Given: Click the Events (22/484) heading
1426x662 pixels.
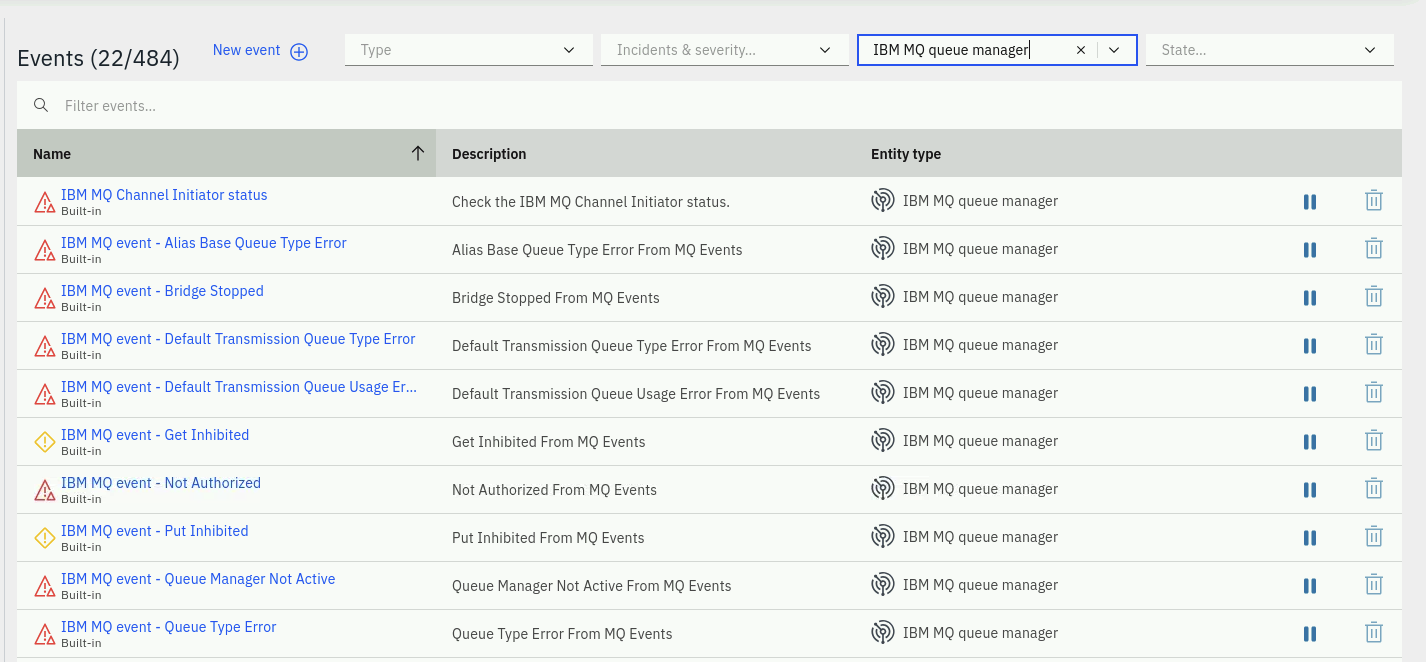Looking at the screenshot, I should [x=98, y=58].
